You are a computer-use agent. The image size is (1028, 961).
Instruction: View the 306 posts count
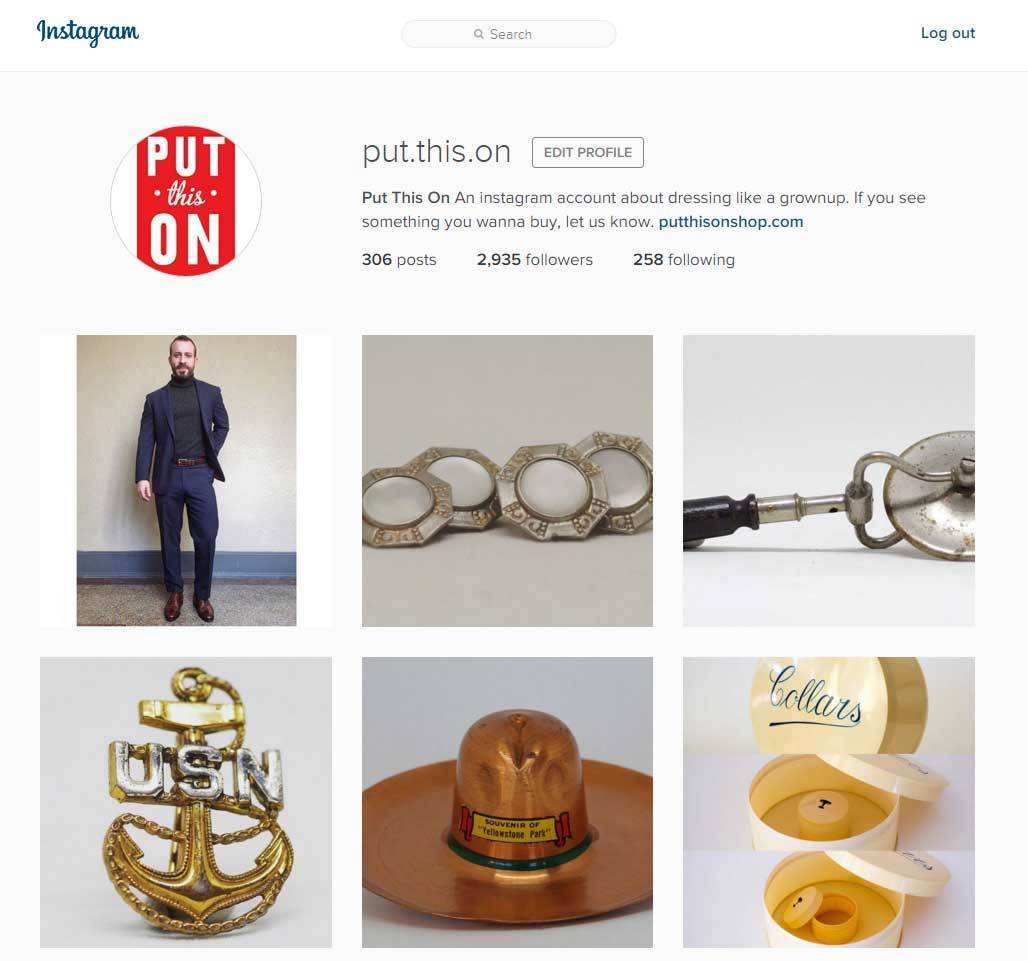[399, 260]
